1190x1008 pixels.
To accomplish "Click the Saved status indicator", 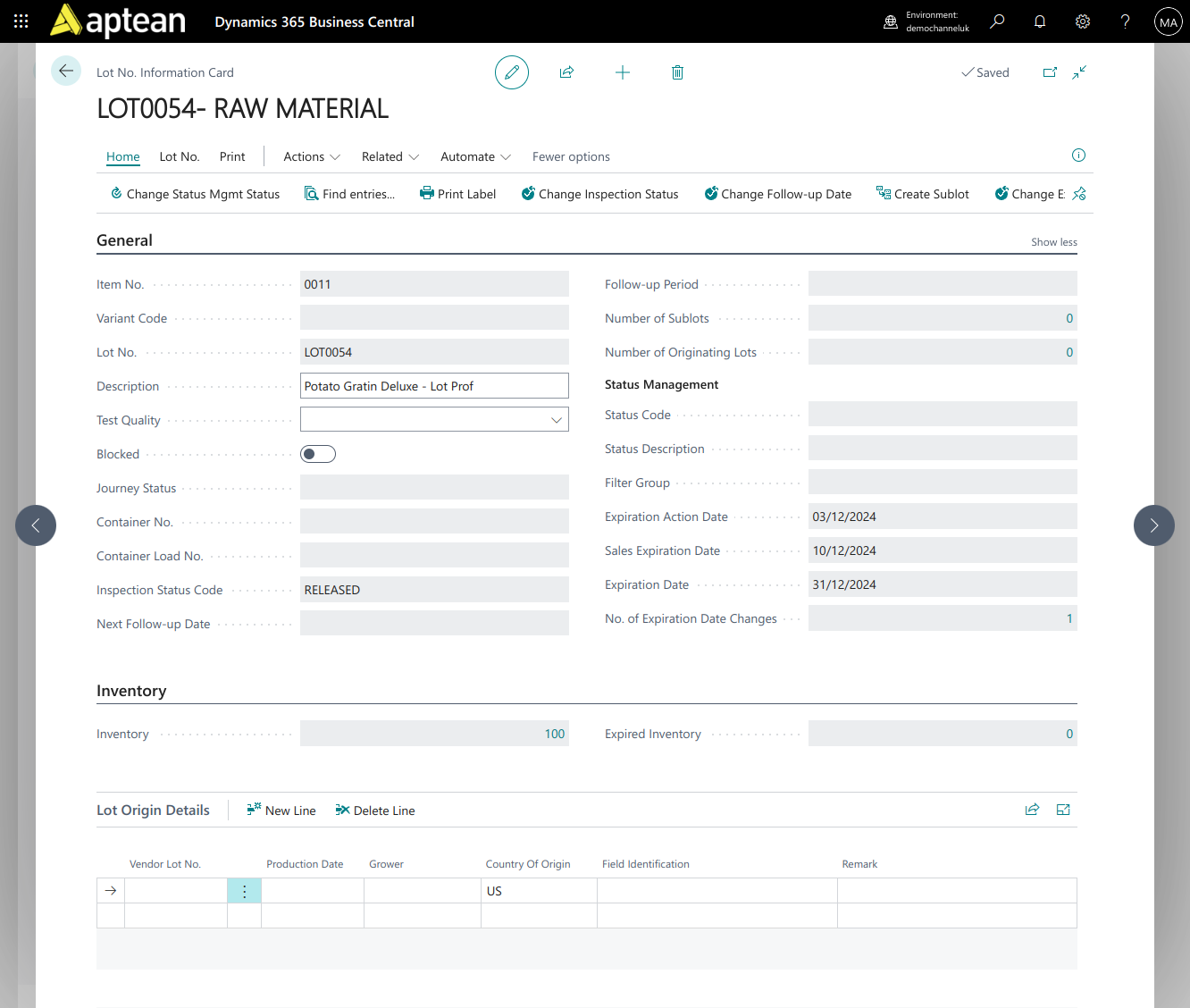I will click(985, 72).
